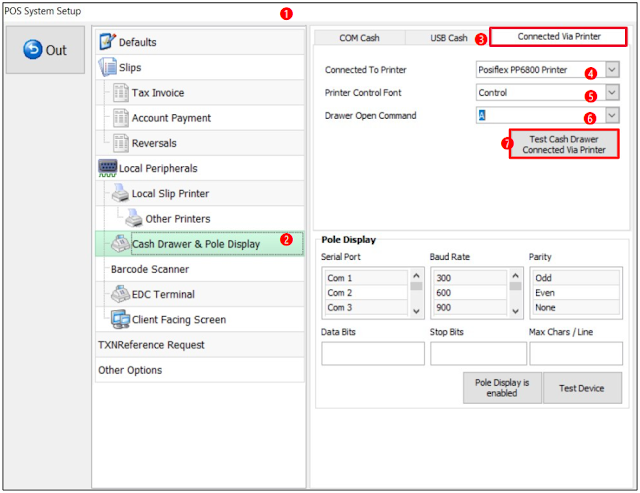The width and height of the screenshot is (640, 493).
Task: Click the Stop Bits input box
Action: click(478, 353)
